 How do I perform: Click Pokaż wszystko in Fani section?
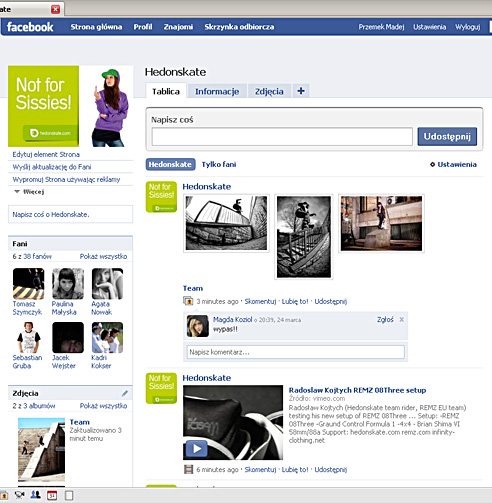(103, 256)
